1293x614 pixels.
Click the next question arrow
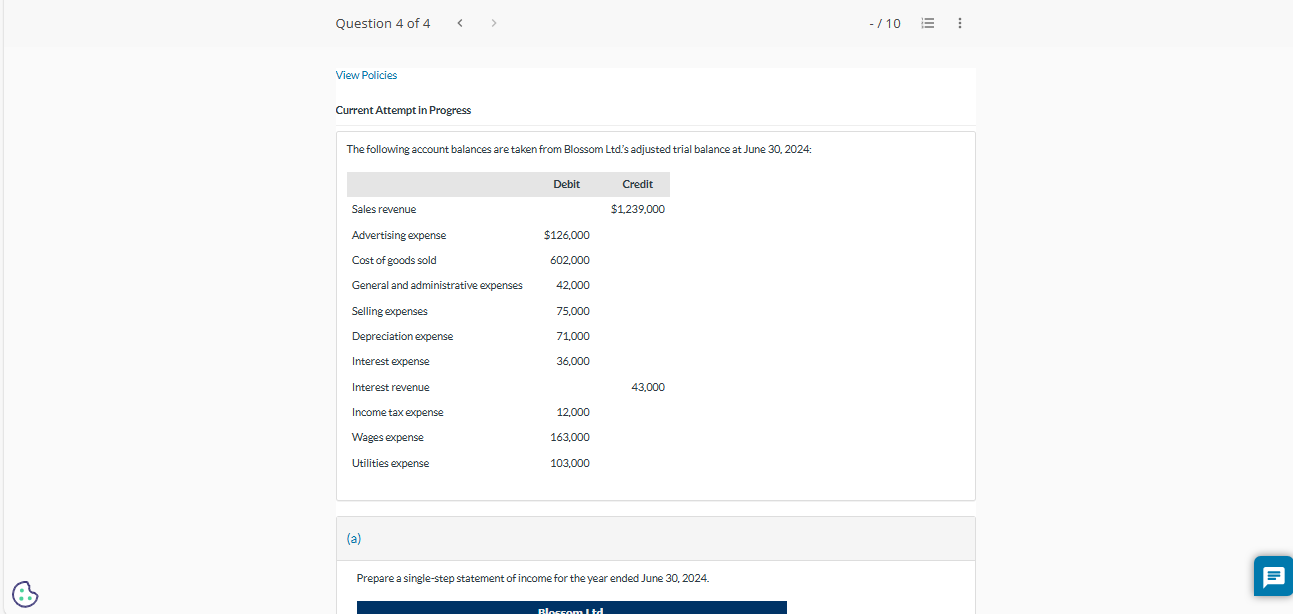pos(494,23)
